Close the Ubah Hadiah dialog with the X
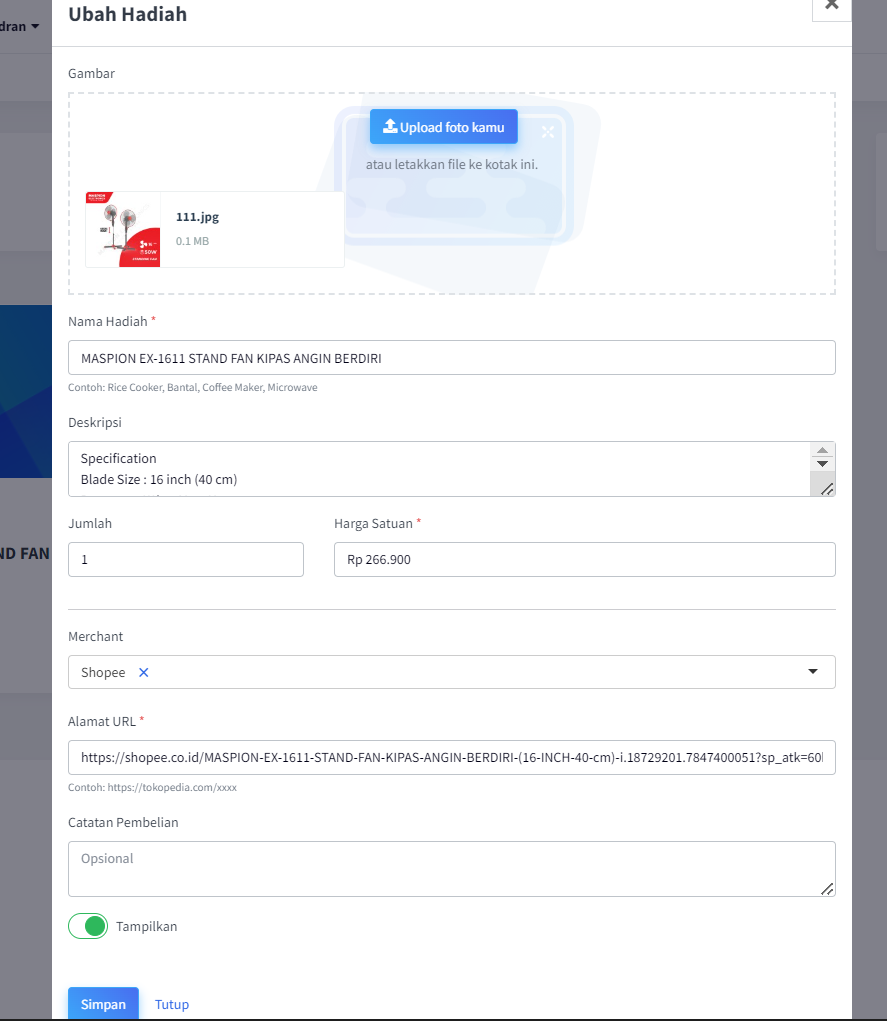This screenshot has height=1021, width=887. (x=831, y=7)
